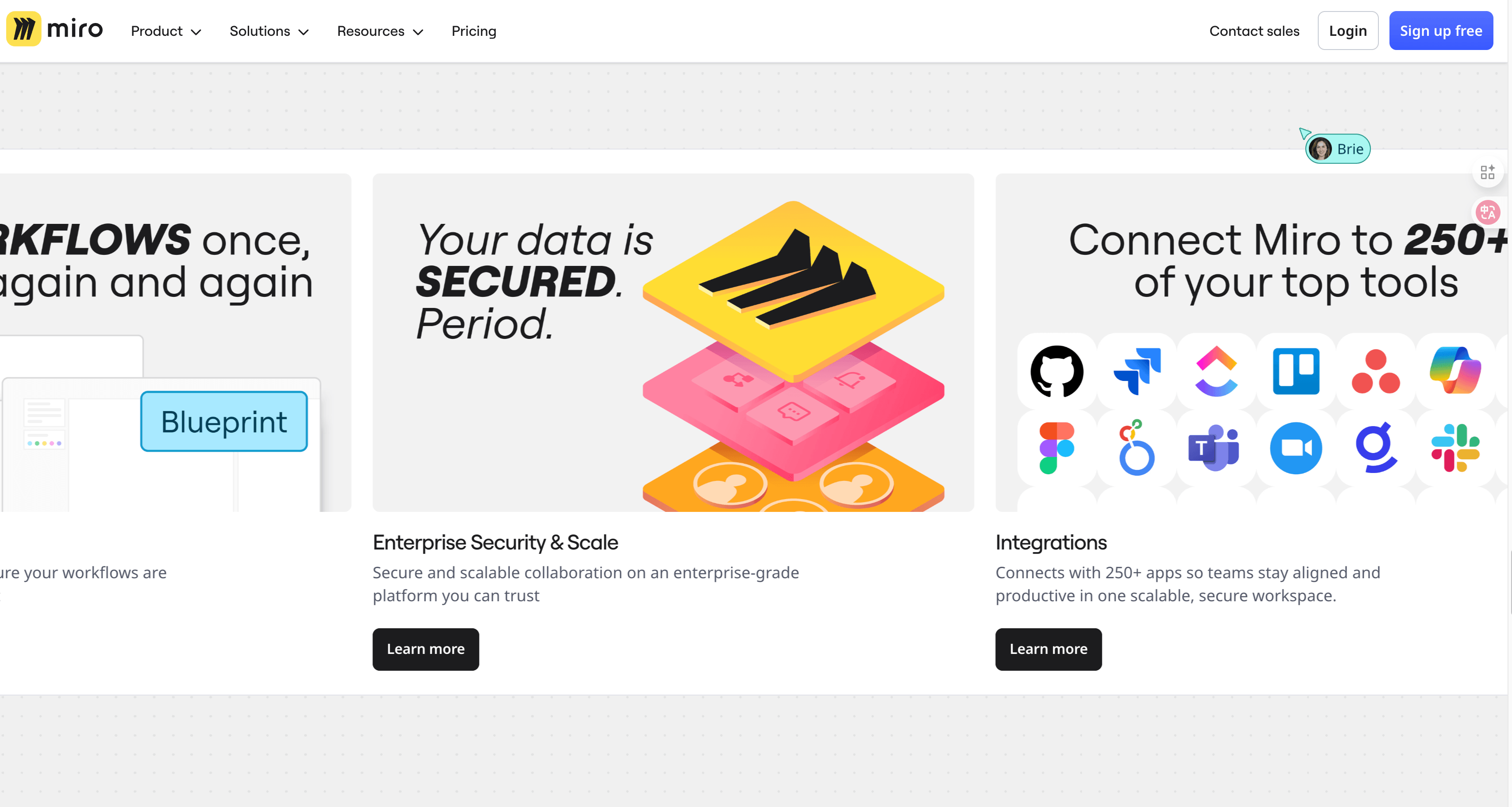
Task: Click the pink translate icon at right edge
Action: [1488, 212]
